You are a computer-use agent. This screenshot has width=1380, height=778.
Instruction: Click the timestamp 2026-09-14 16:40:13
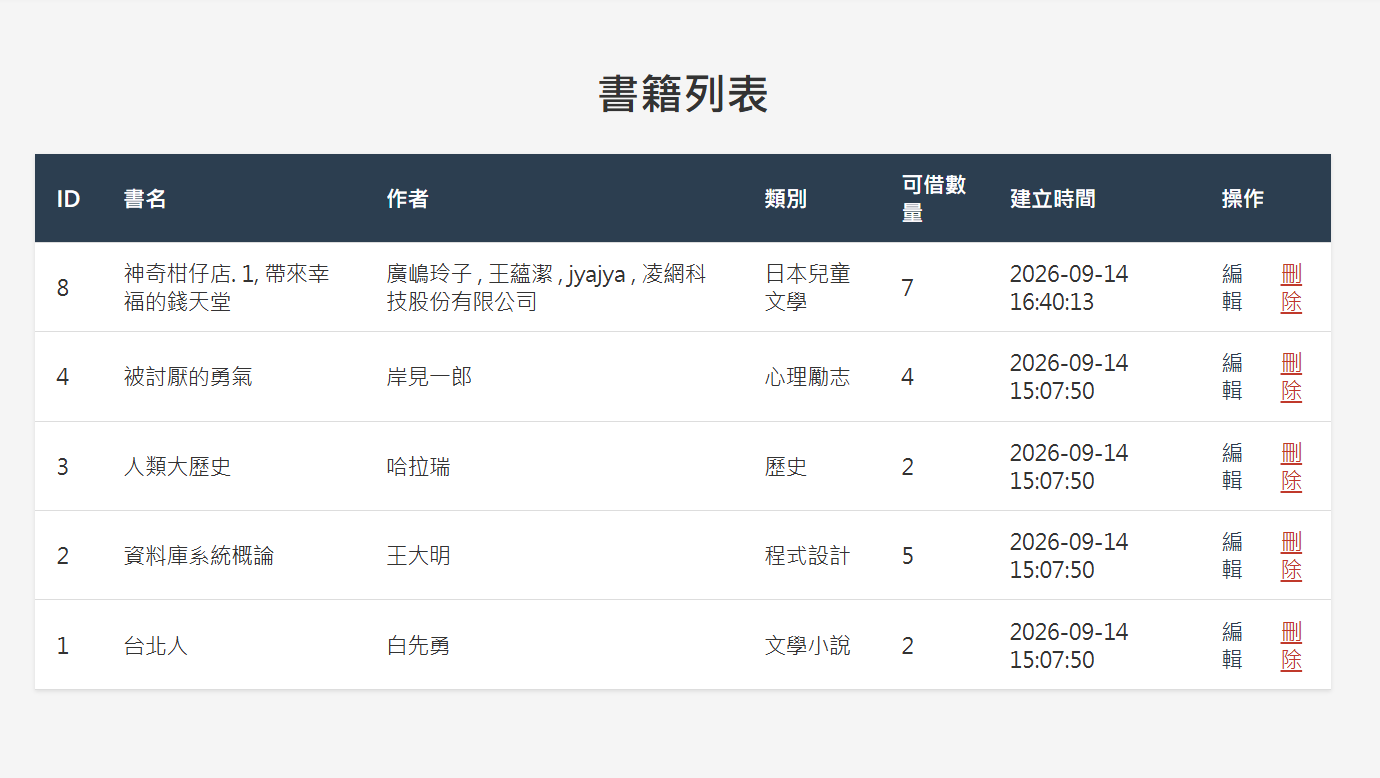1069,288
